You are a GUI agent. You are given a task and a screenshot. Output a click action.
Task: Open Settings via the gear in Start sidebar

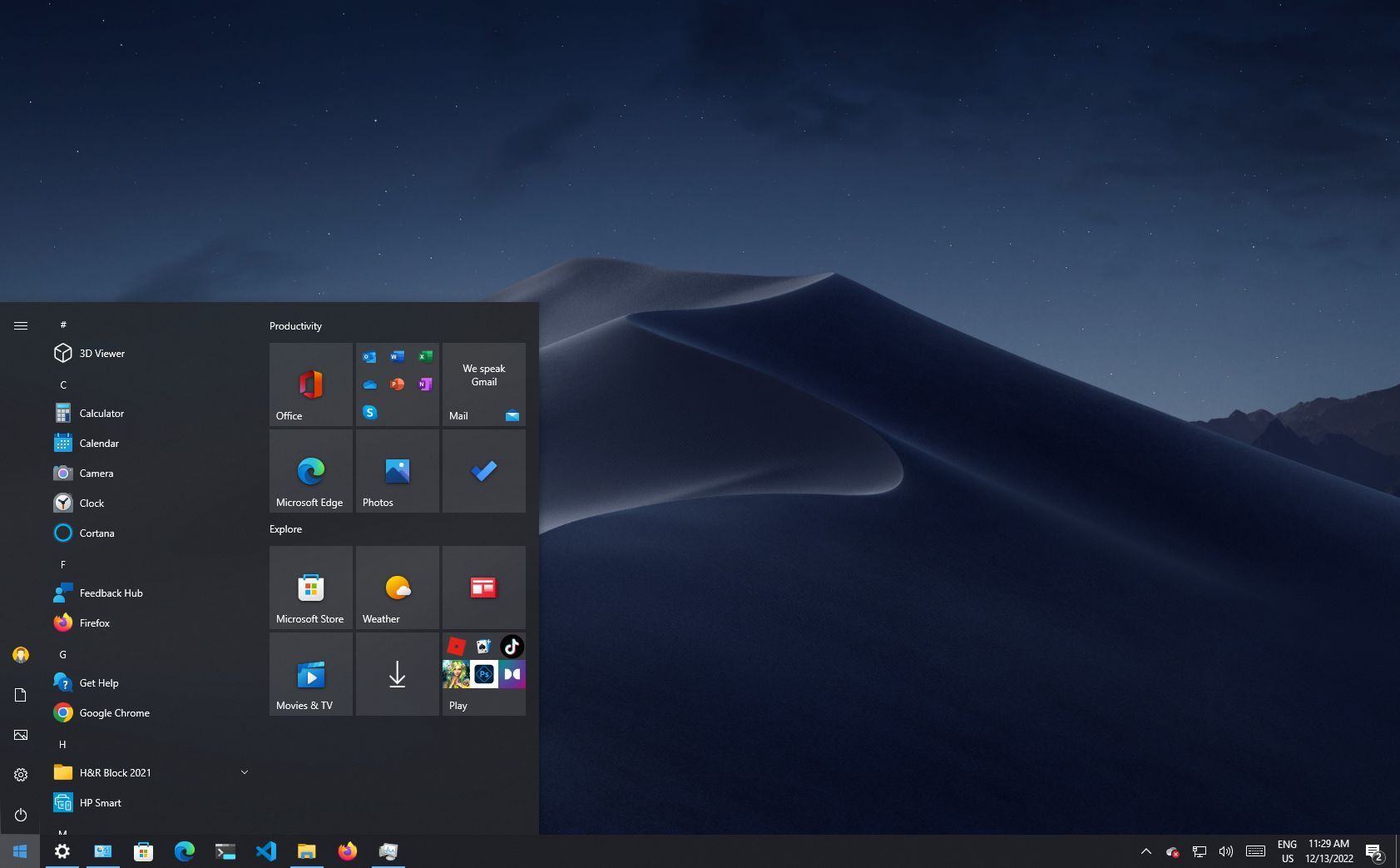20,774
